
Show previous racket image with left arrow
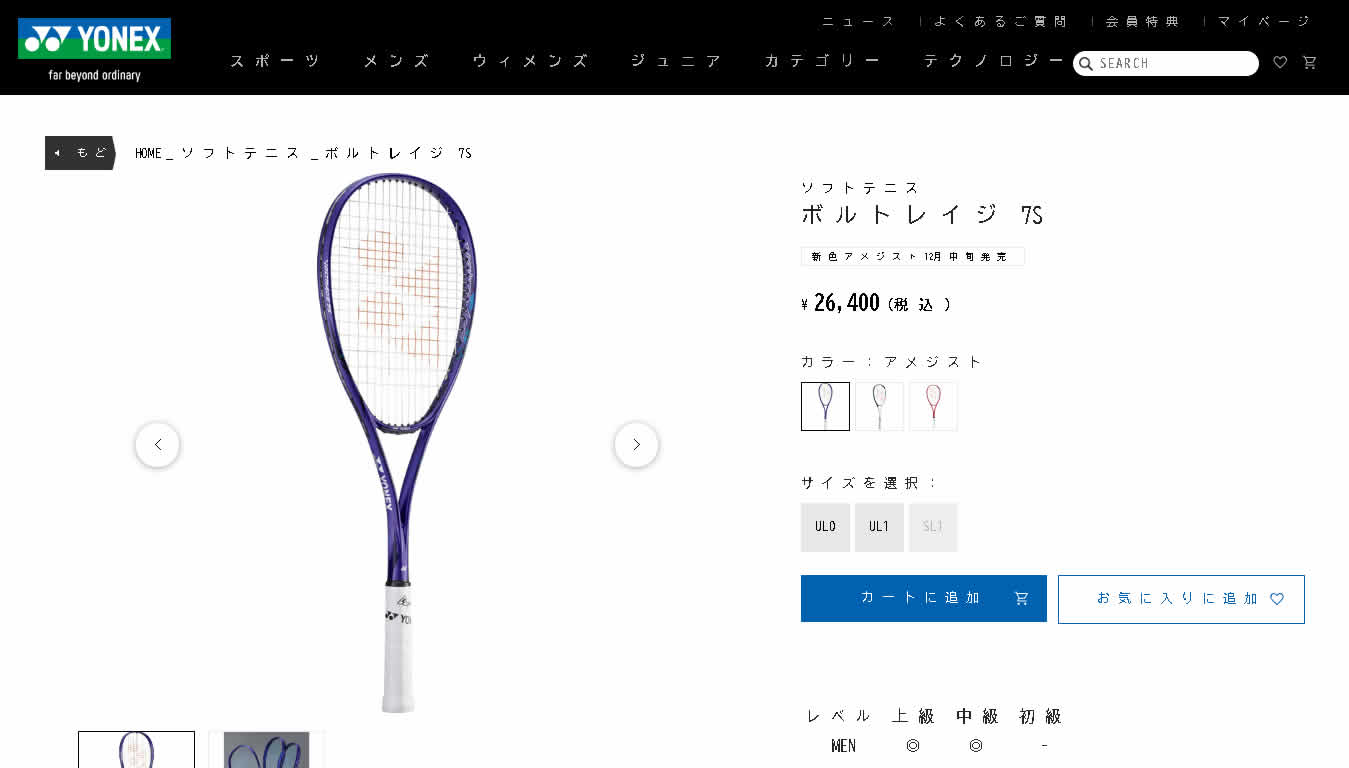(x=157, y=445)
